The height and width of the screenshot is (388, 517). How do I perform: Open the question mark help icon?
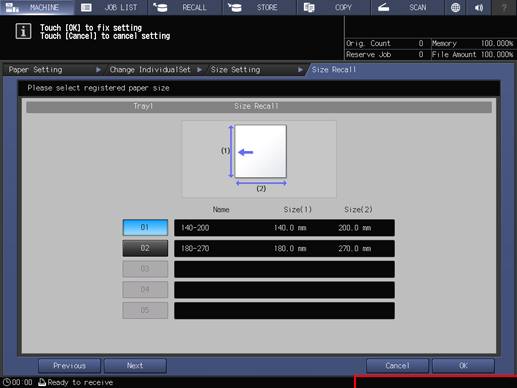point(504,7)
